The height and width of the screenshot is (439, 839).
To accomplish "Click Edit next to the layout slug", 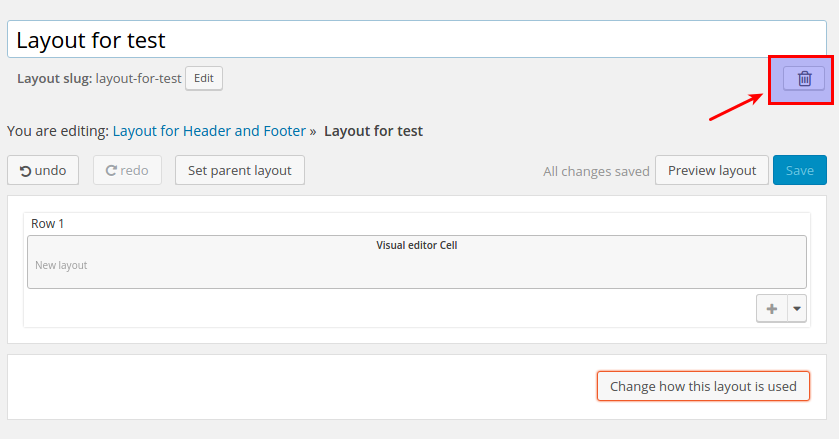I will (204, 78).
